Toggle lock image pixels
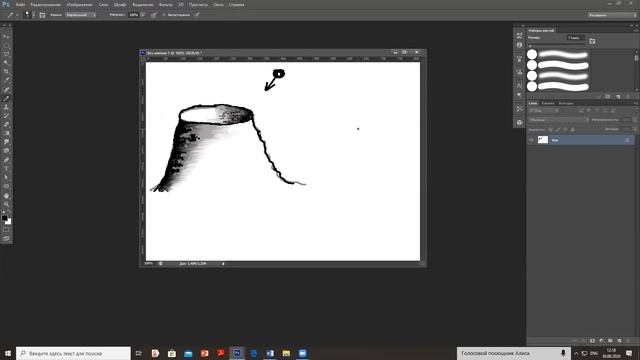Image resolution: width=640 pixels, height=360 pixels. point(558,129)
